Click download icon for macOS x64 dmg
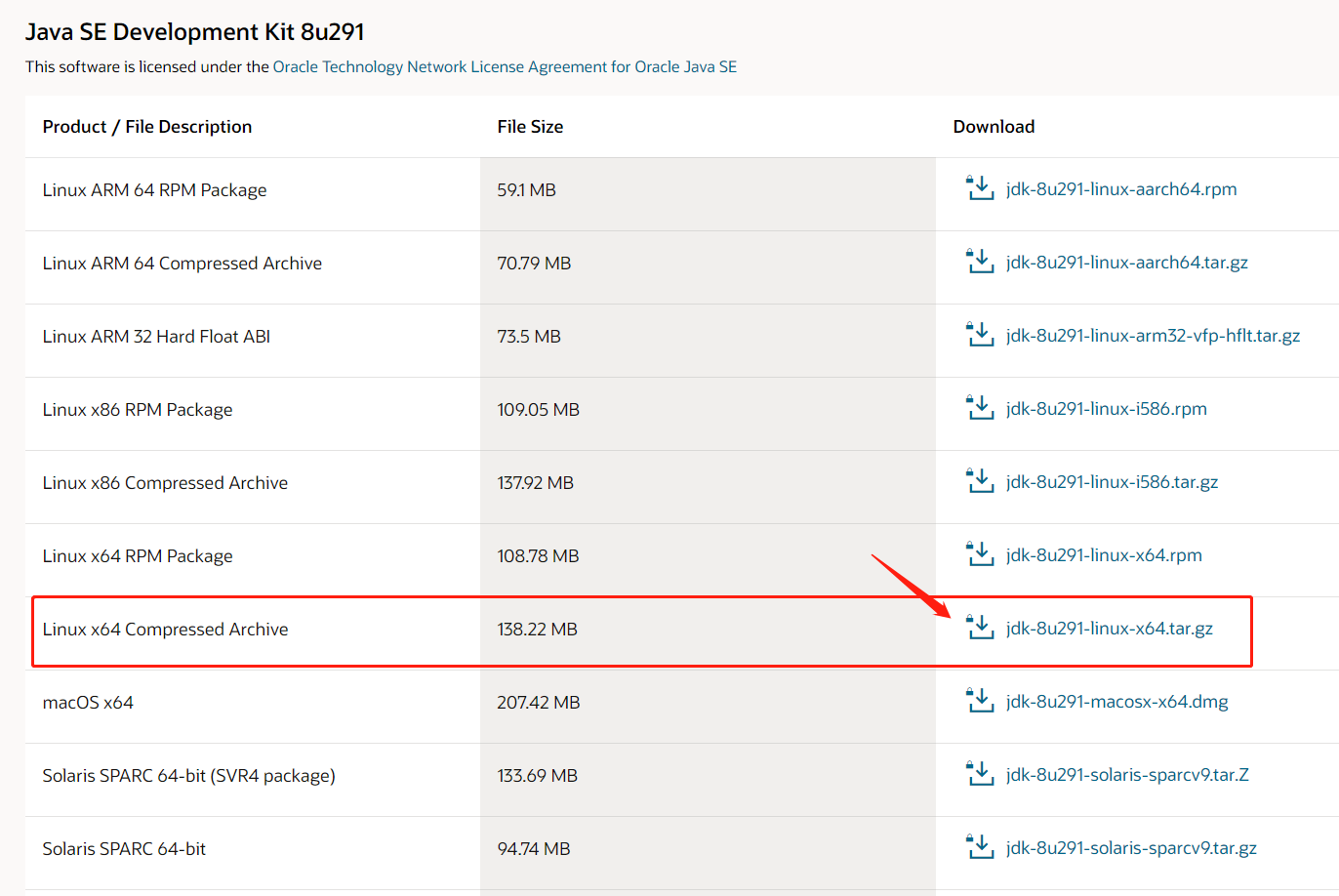Viewport: 1339px width, 896px height. click(x=980, y=701)
